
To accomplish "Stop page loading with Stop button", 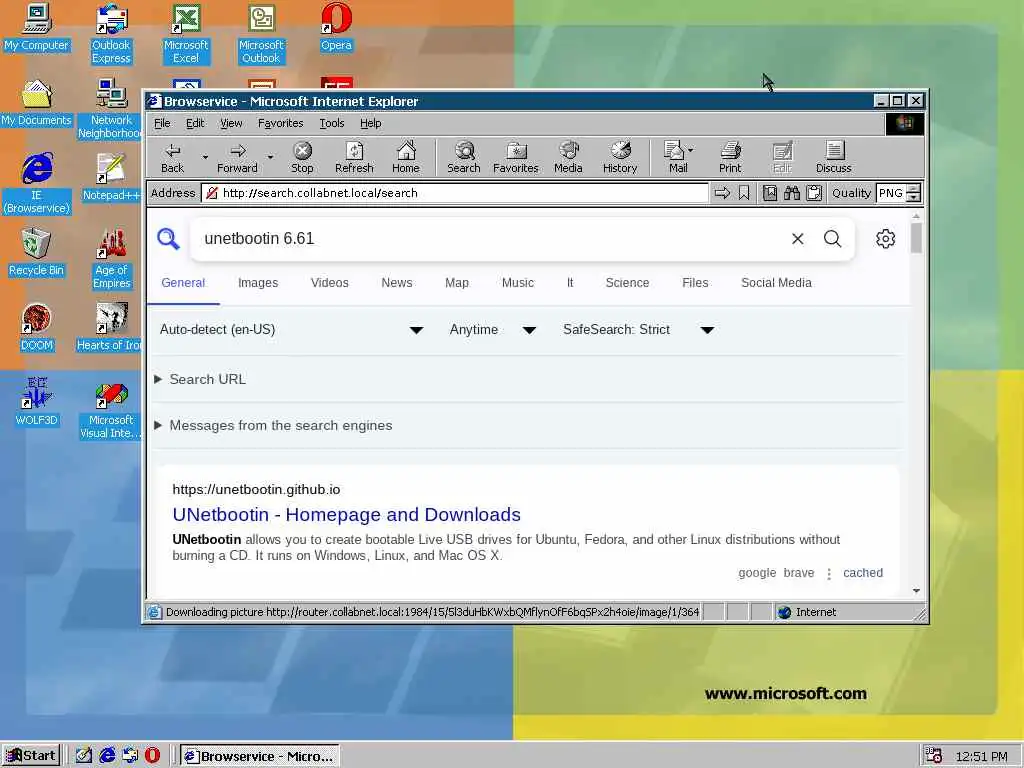I will (302, 157).
